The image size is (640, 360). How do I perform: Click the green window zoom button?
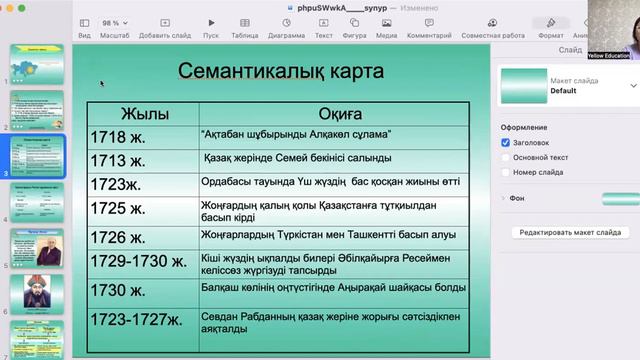point(22,8)
